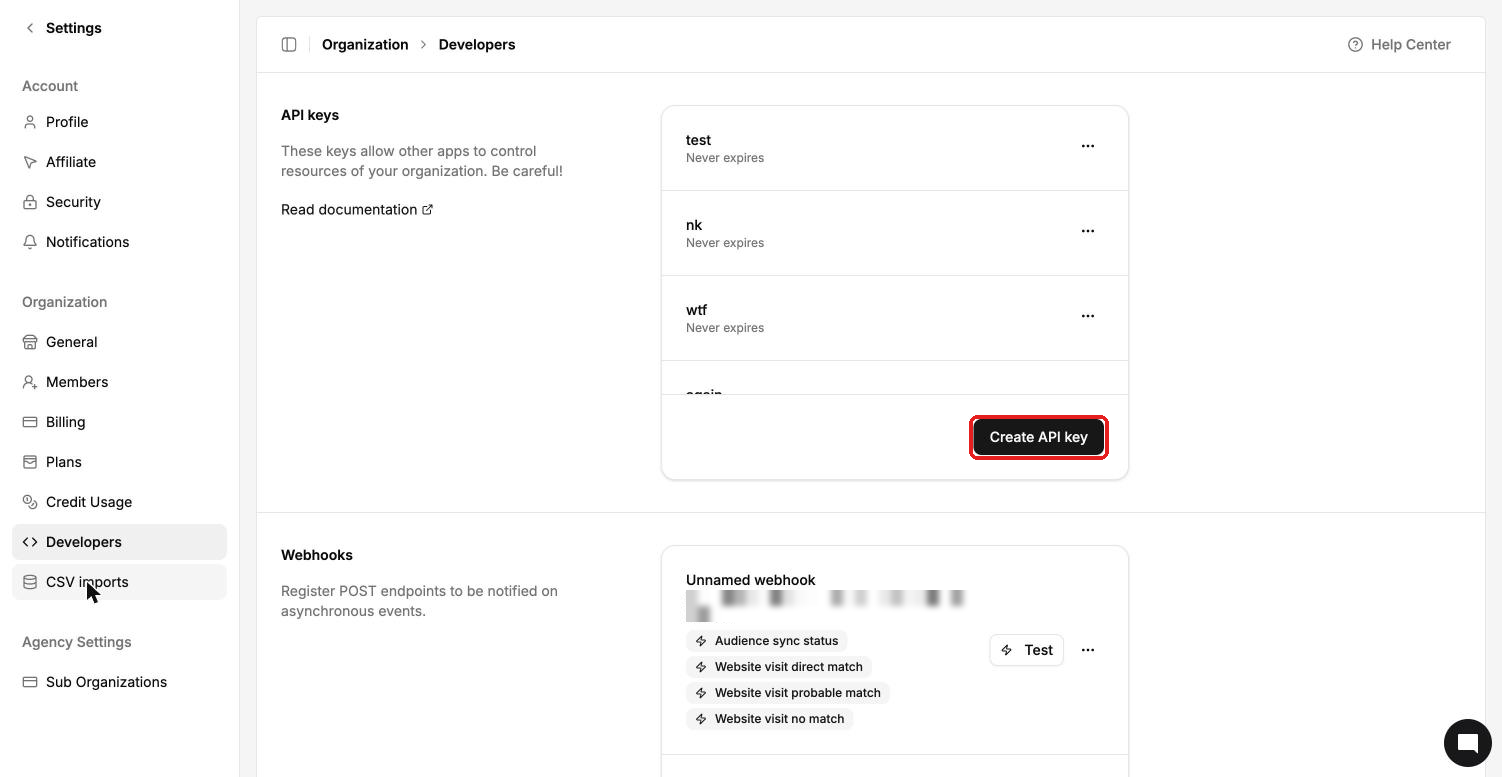Click the Credit Usage coins icon
The height and width of the screenshot is (777, 1502).
[30, 502]
